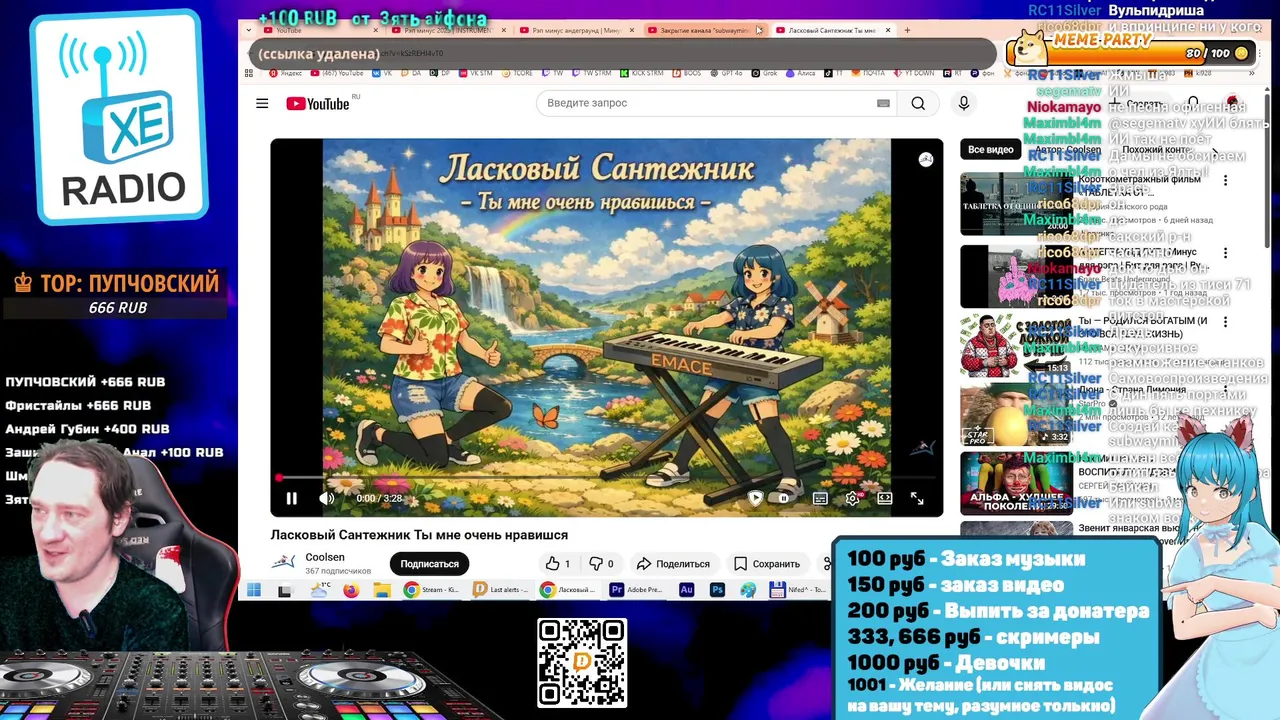The image size is (1280, 720).
Task: Switch to Last alerts taskbar window
Action: click(x=500, y=590)
